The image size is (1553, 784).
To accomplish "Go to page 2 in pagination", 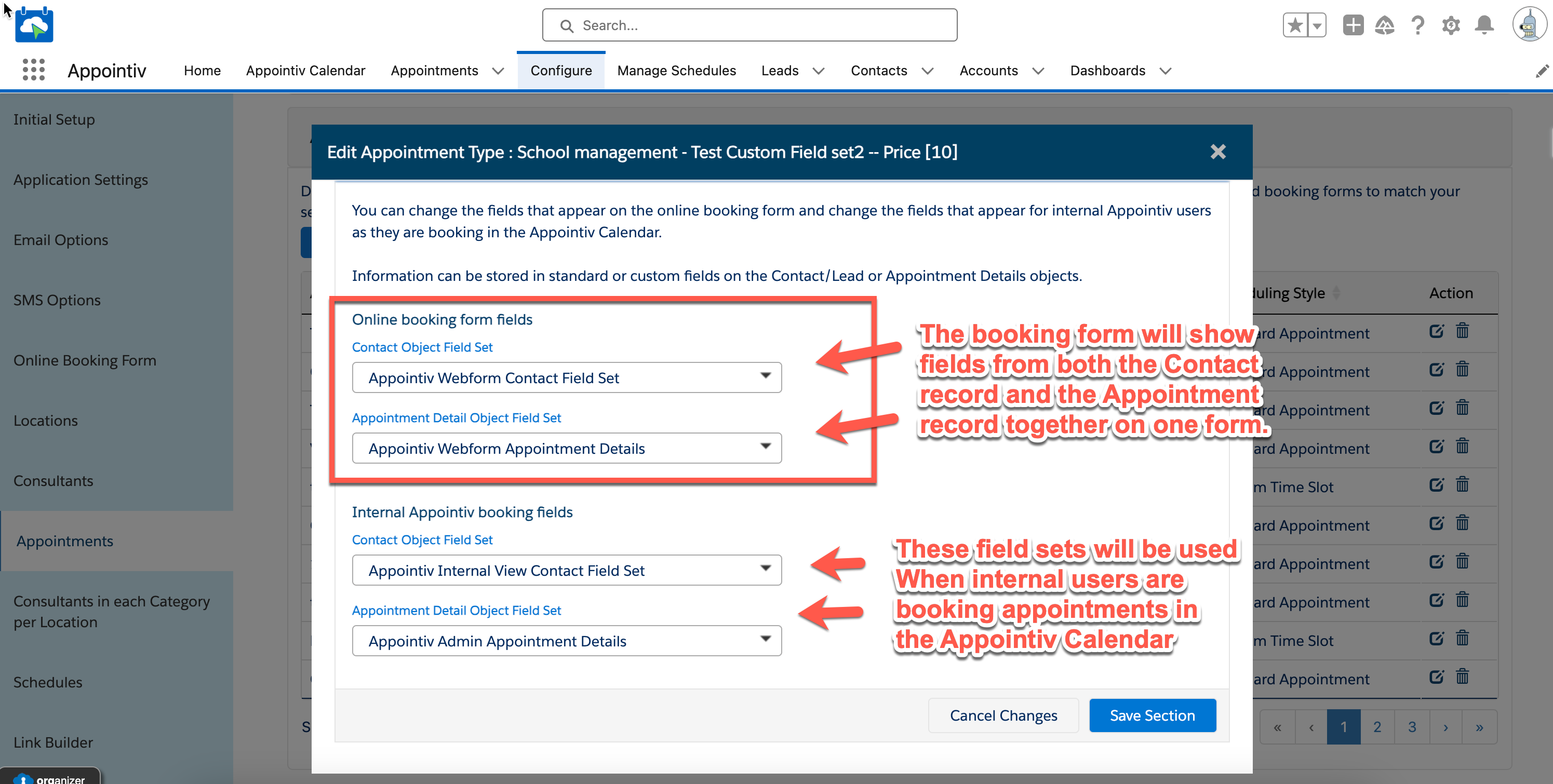I will coord(1377,727).
